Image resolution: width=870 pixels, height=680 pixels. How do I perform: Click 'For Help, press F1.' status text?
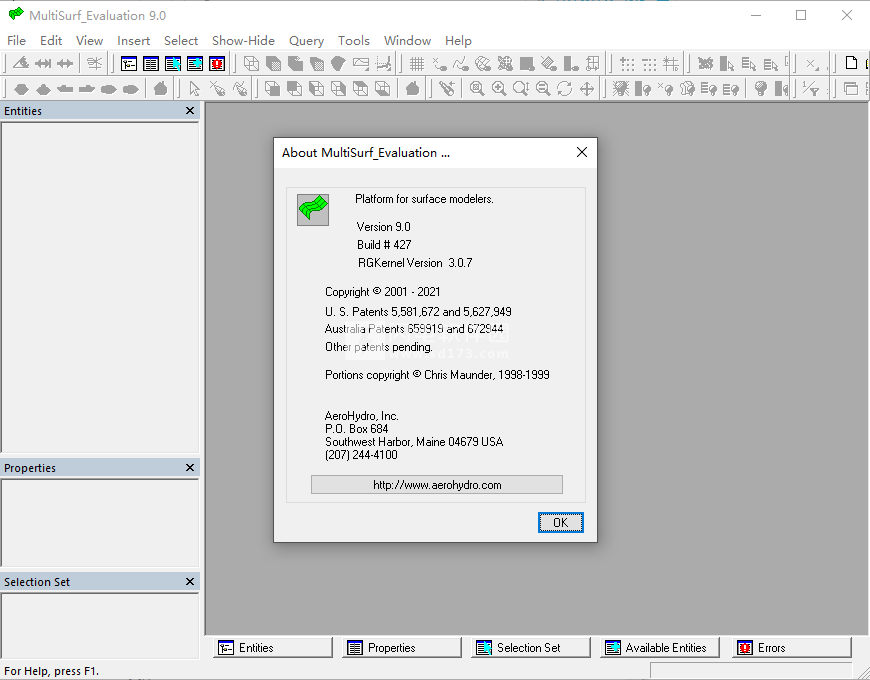pyautogui.click(x=52, y=671)
